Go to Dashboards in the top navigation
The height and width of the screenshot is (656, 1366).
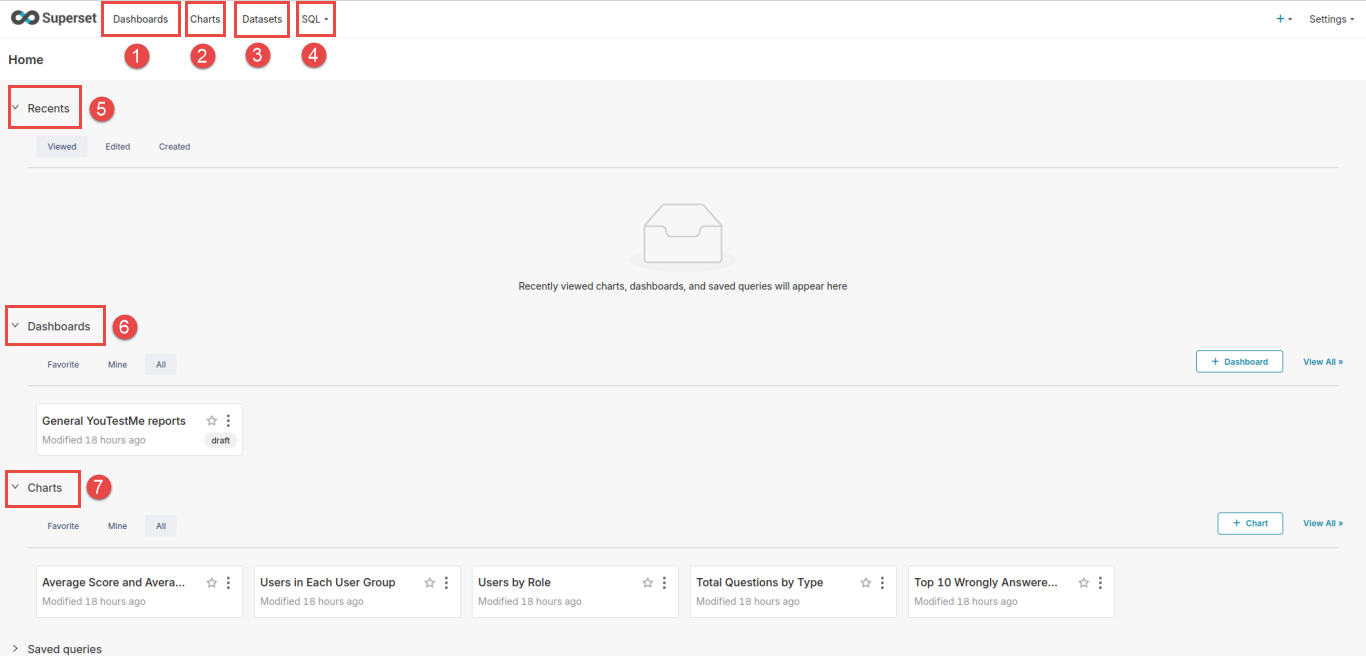pyautogui.click(x=141, y=19)
